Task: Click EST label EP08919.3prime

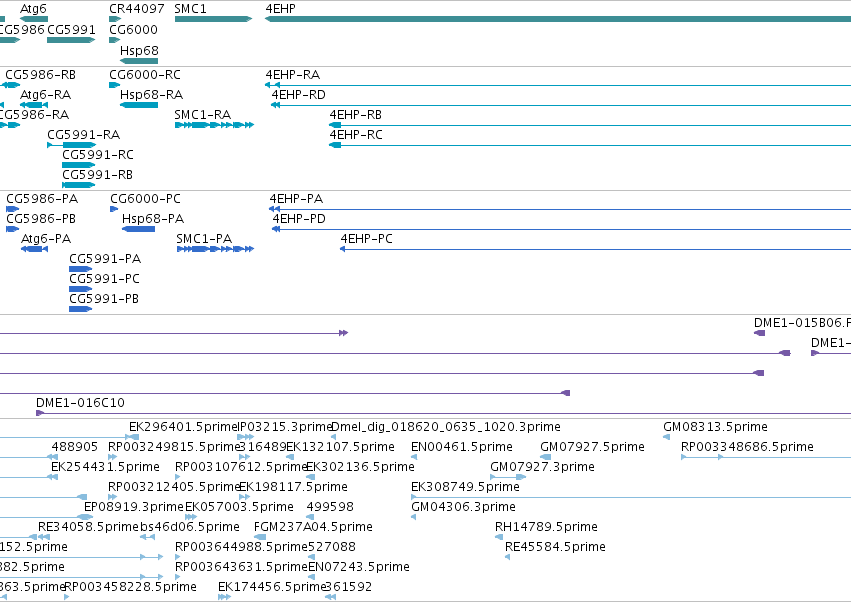Action: coord(134,507)
